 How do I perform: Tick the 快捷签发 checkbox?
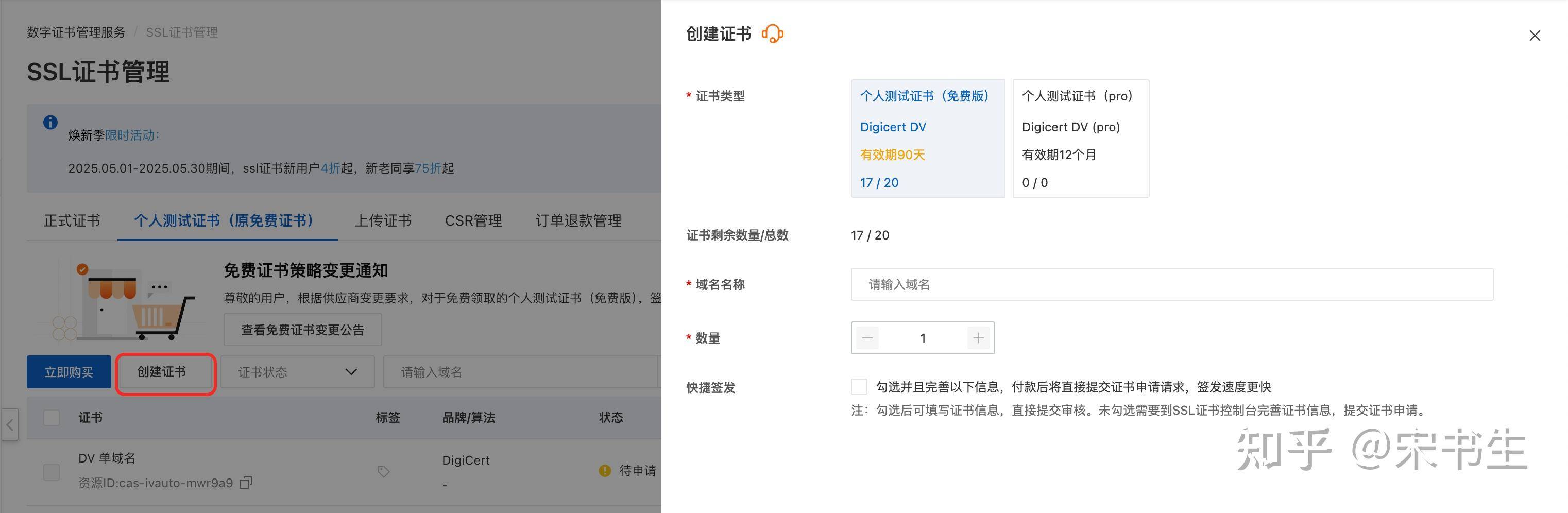(x=859, y=386)
